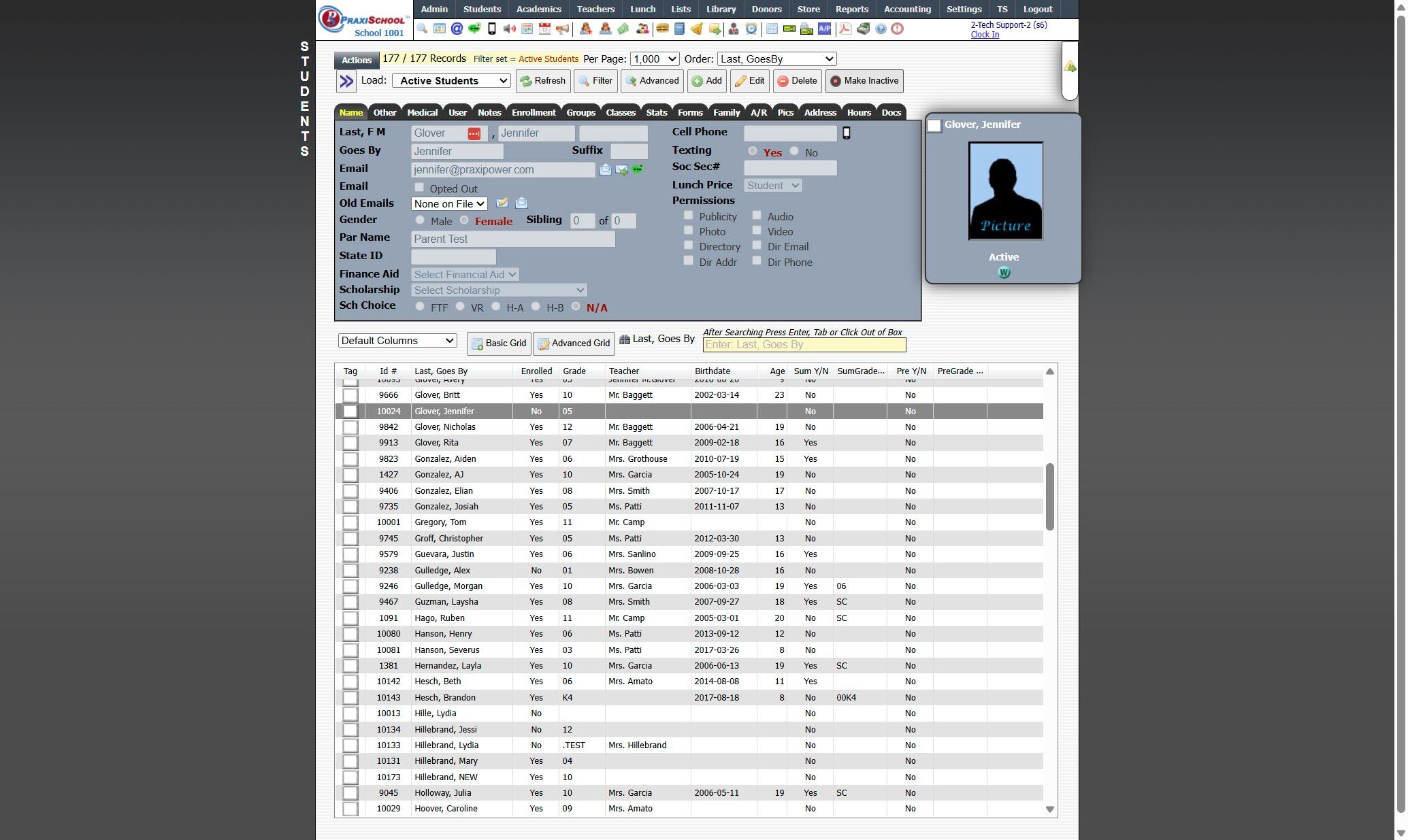Screen dimensions: 1408x840
Task: Select the Male gender radio button
Action: tap(420, 220)
